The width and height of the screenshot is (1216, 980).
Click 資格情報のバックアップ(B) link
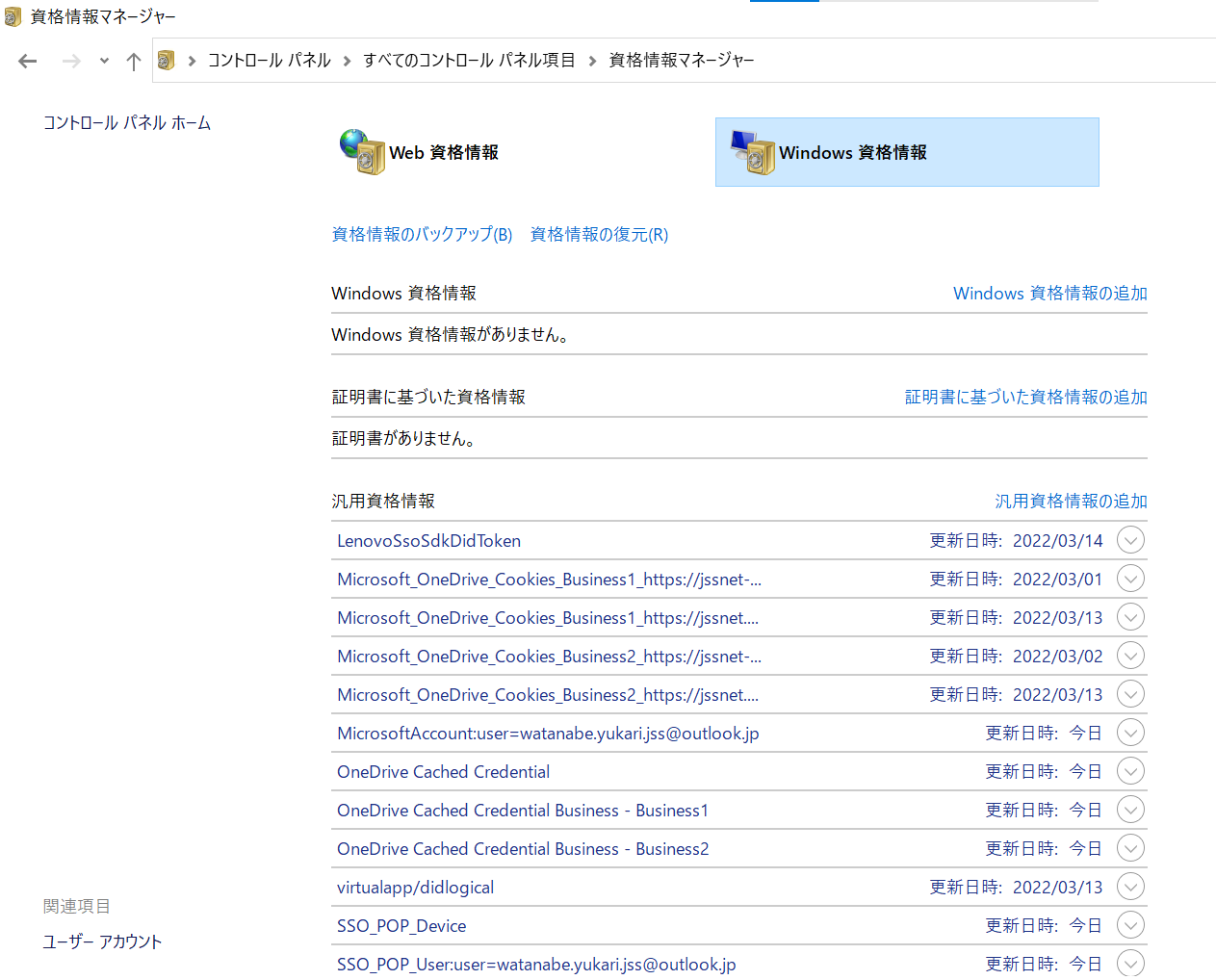coord(422,235)
